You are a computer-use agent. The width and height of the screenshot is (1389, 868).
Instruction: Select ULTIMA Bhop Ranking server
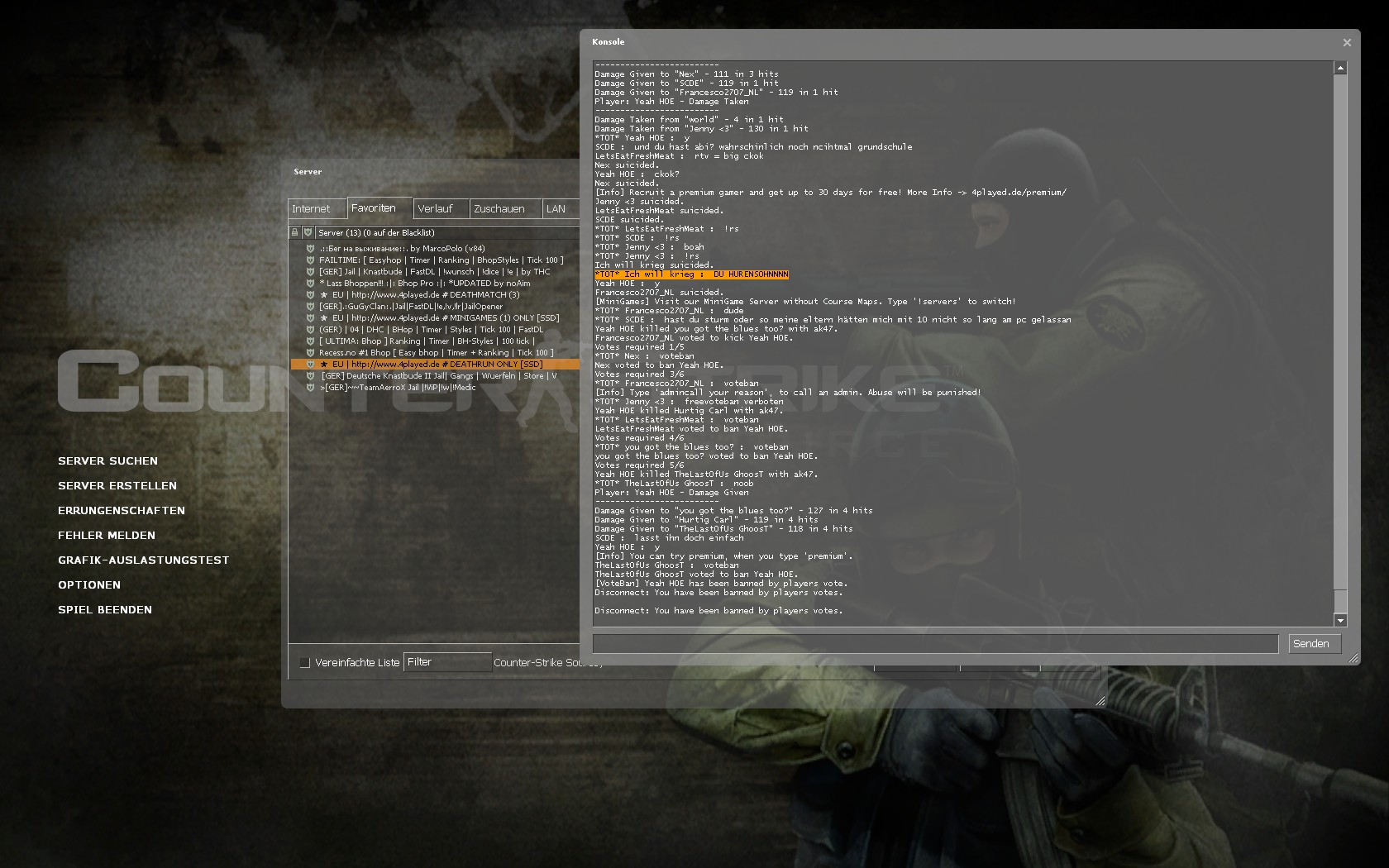tap(435, 341)
